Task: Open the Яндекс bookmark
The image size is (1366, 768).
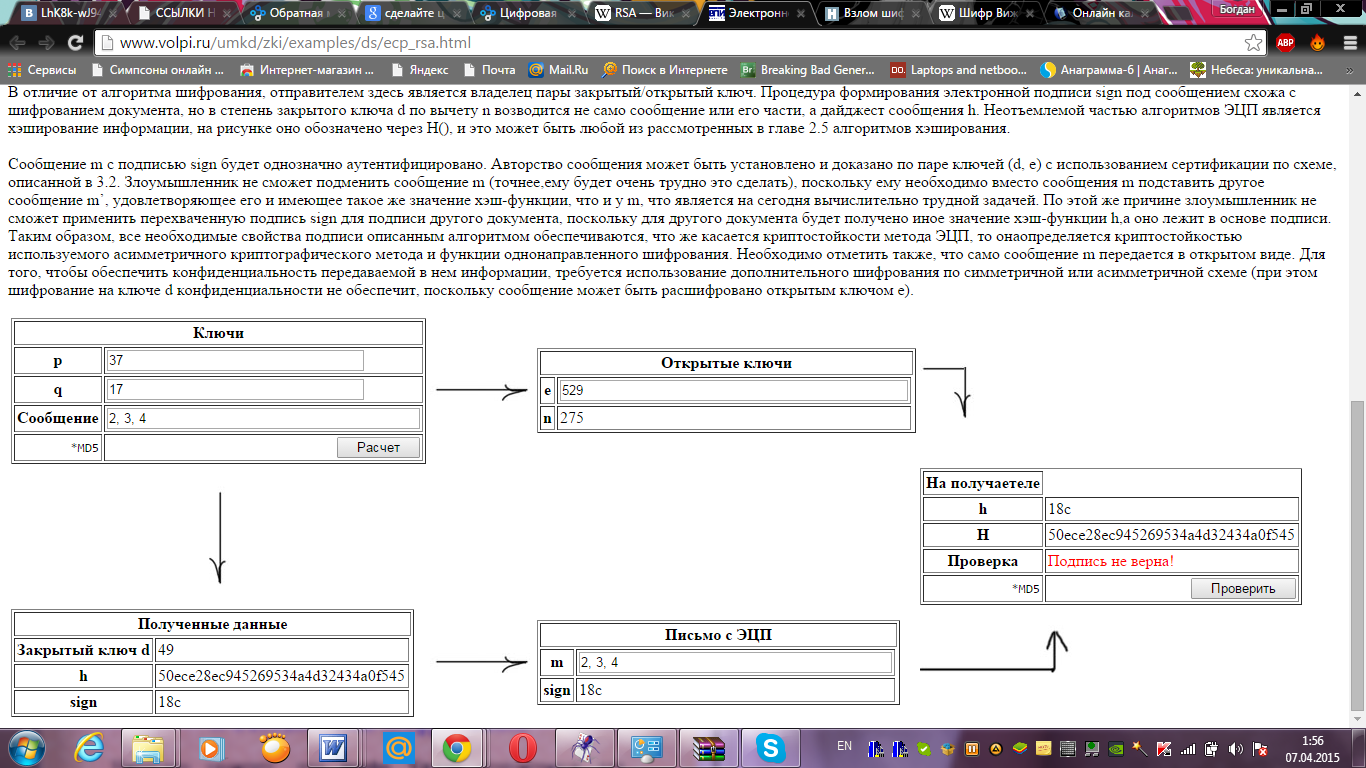Action: click(419, 70)
